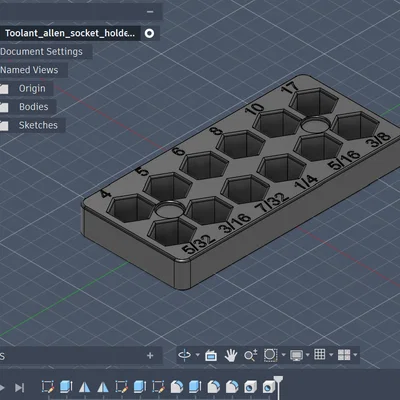
Task: Open the Orbit tool dropdown arrow
Action: pos(197,355)
